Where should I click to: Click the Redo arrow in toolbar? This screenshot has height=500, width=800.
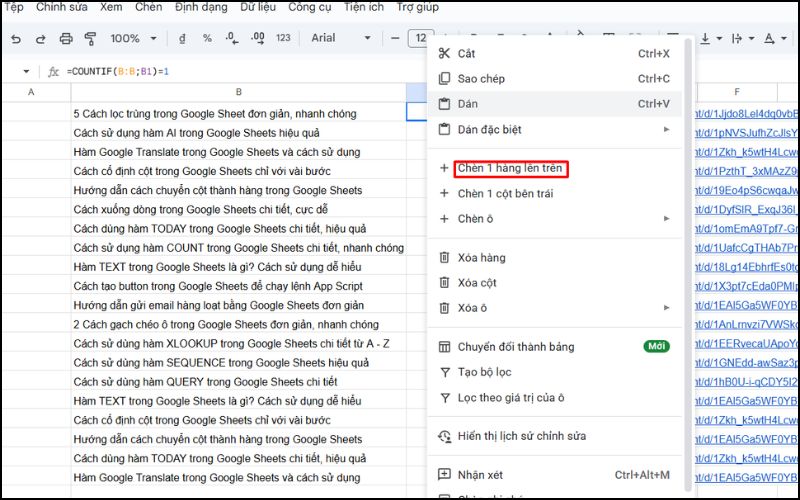(x=41, y=39)
